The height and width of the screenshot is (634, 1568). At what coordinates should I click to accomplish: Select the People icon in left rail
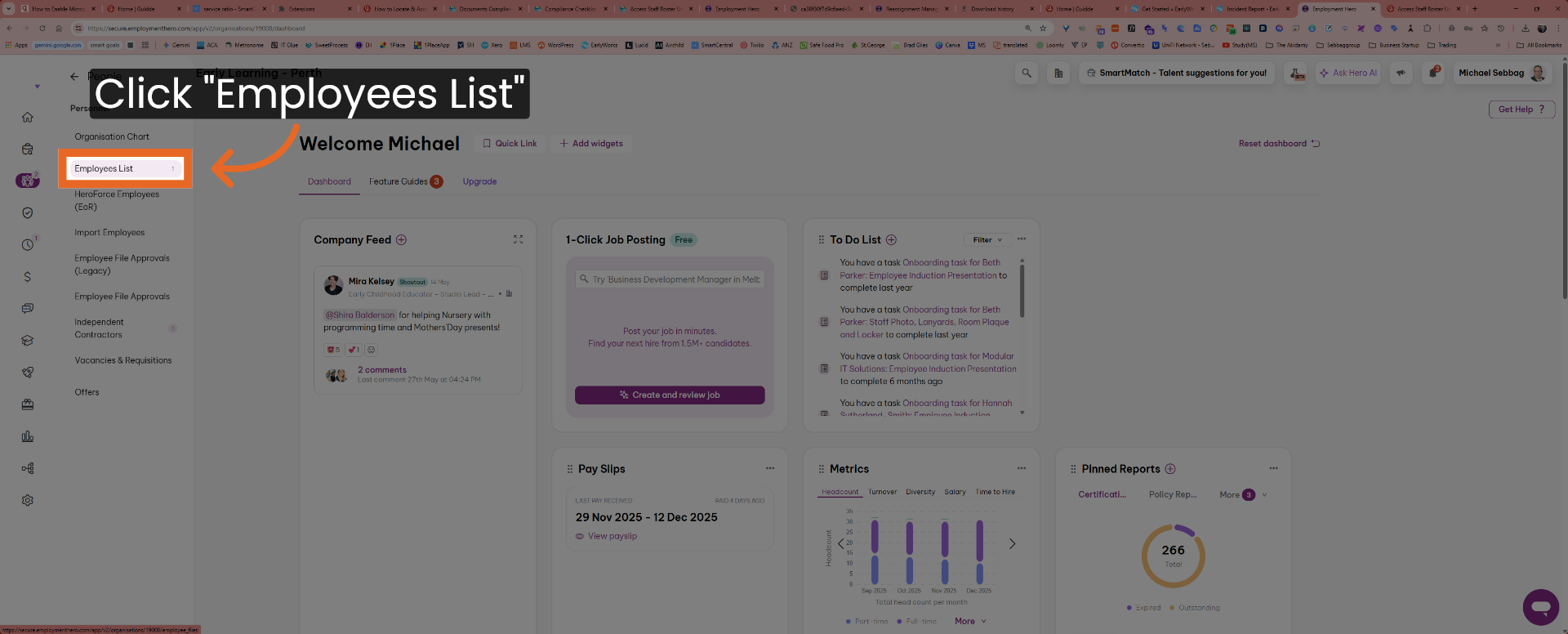28,181
